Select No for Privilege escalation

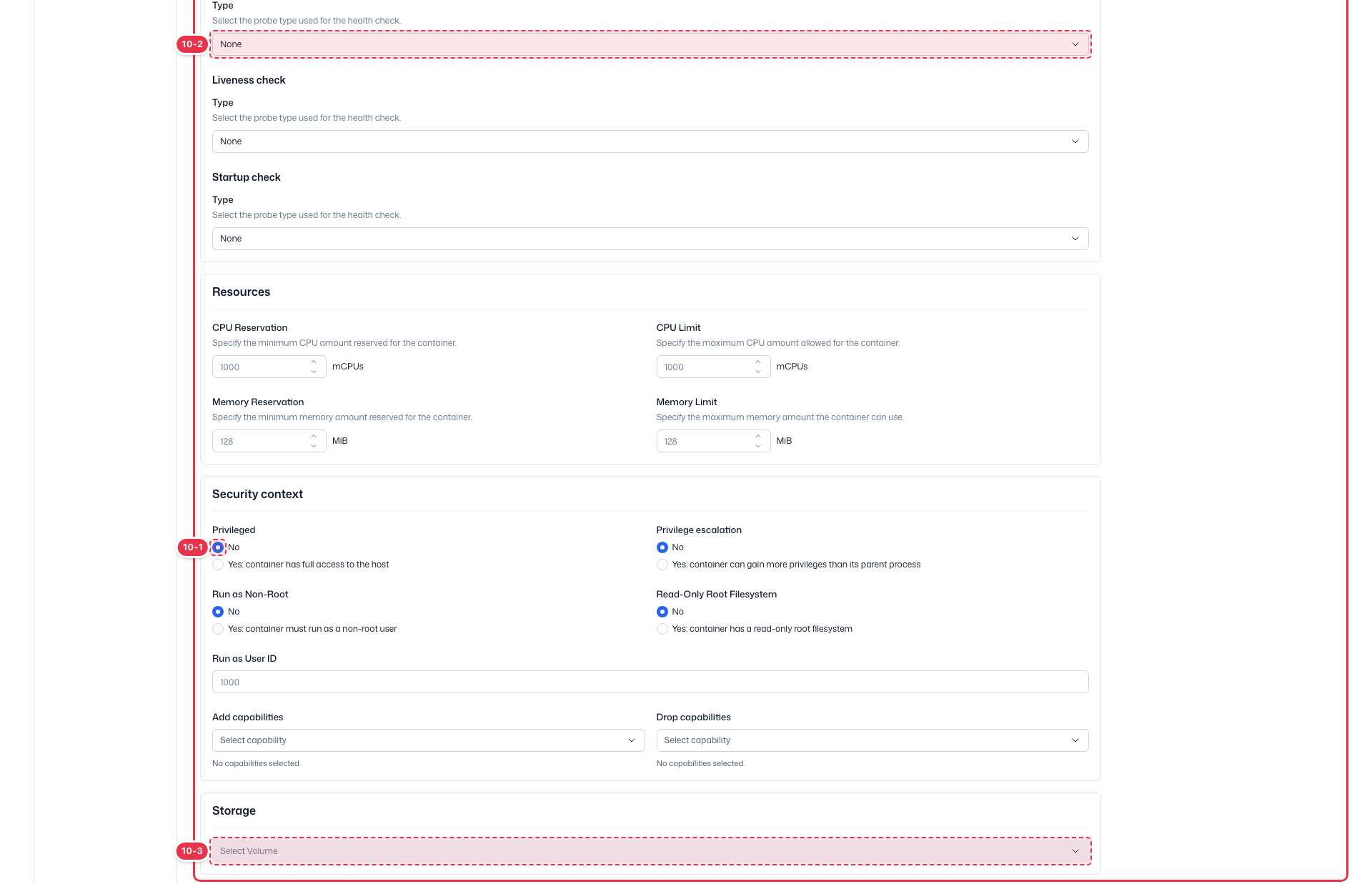662,547
